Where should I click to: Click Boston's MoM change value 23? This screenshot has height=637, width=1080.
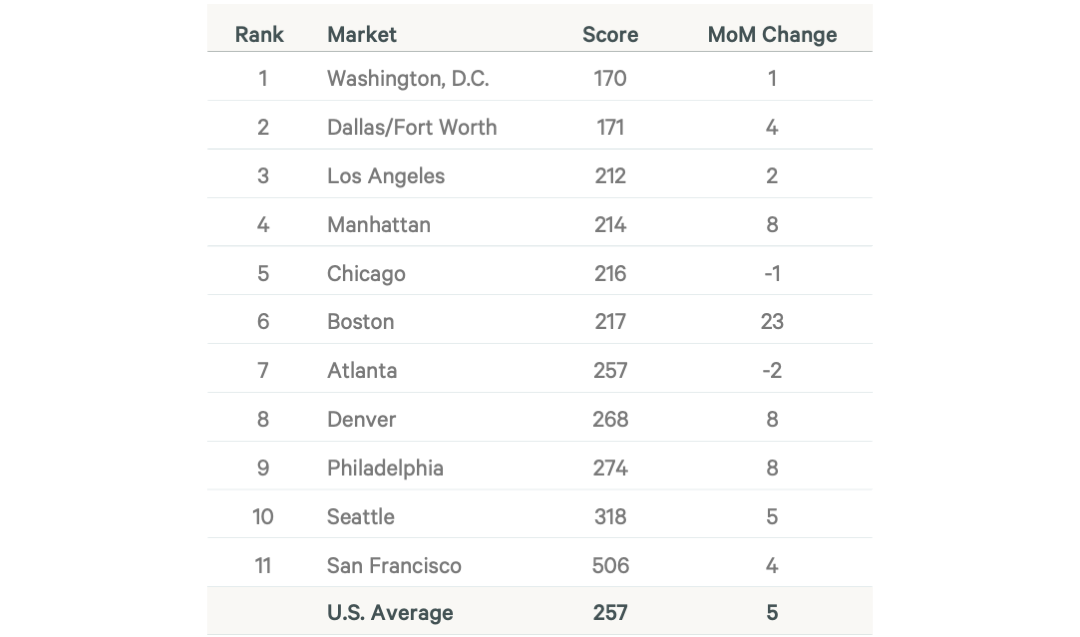tap(771, 322)
